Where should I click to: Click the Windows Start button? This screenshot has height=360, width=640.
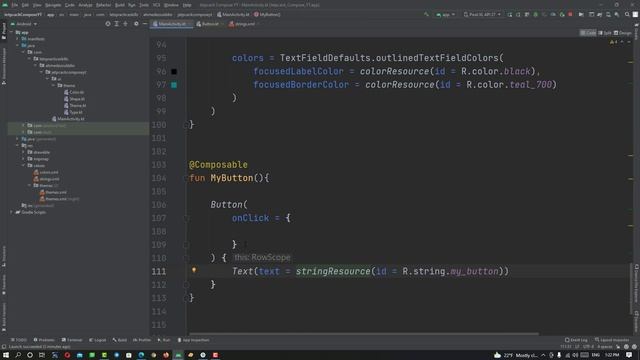click(6, 355)
